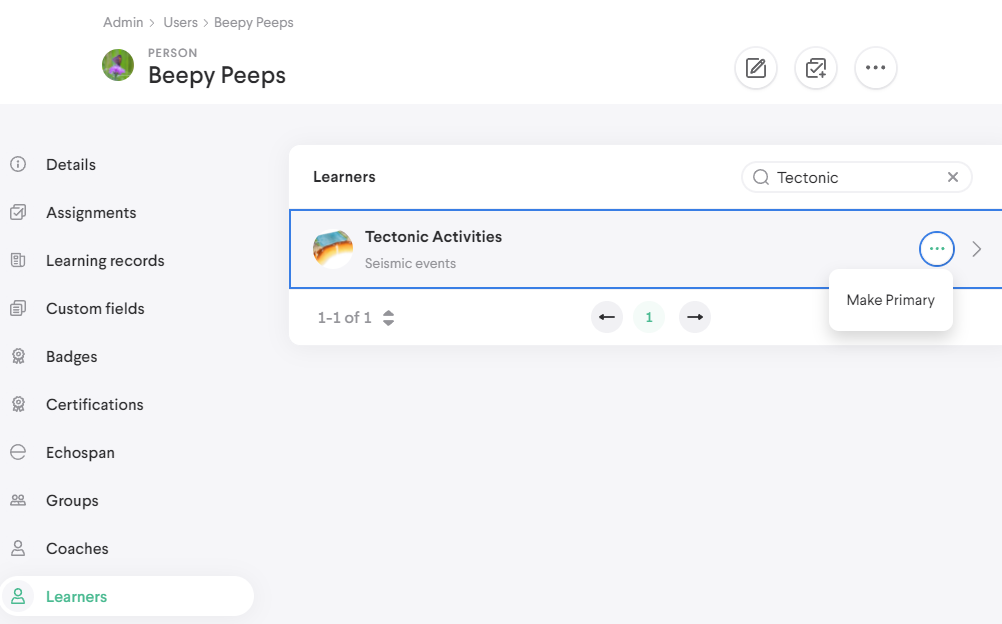1002x624 pixels.
Task: Click page number 1 in pagination
Action: [x=649, y=317]
